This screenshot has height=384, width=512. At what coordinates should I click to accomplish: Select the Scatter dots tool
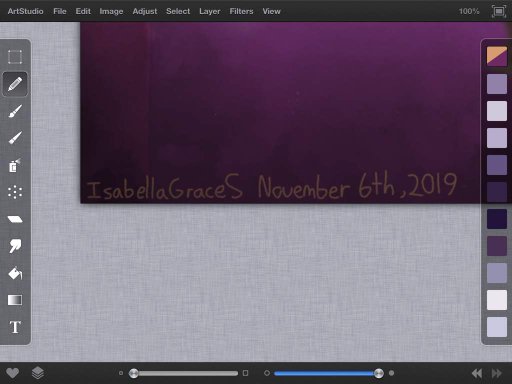point(15,192)
